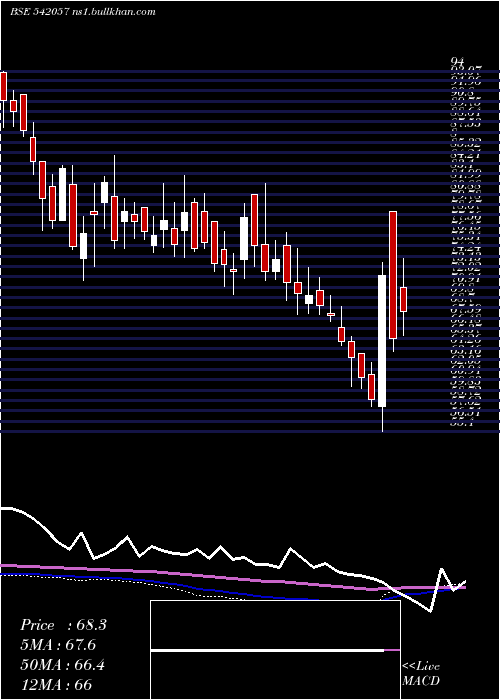Image resolution: width=500 pixels, height=700 pixels.
Task: Click the '5MA : 67.6' value
Action: 58,645
